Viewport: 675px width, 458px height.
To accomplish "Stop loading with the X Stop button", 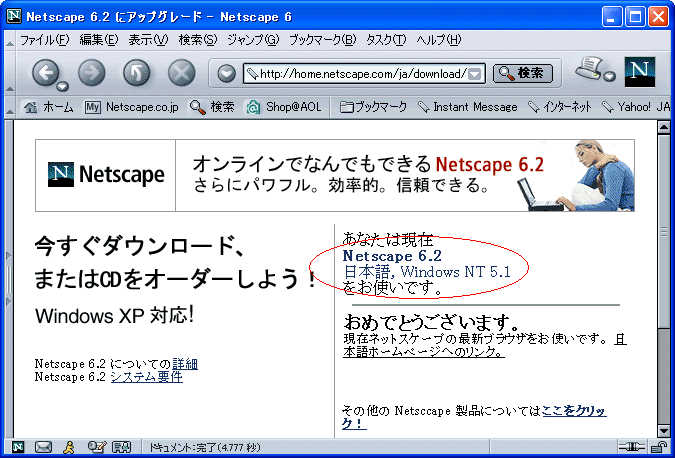I will tap(182, 72).
